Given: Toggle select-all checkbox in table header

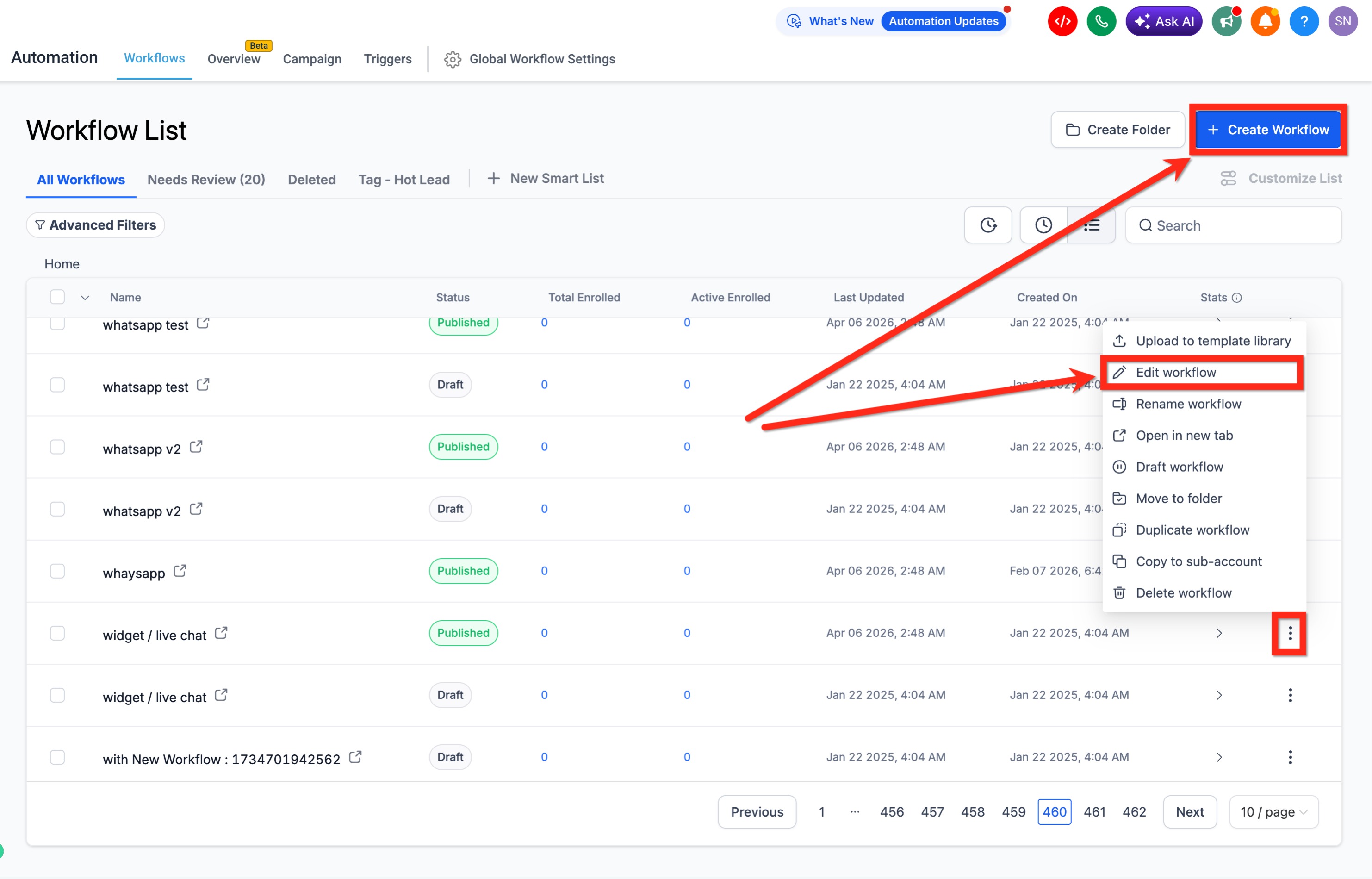Looking at the screenshot, I should (57, 297).
